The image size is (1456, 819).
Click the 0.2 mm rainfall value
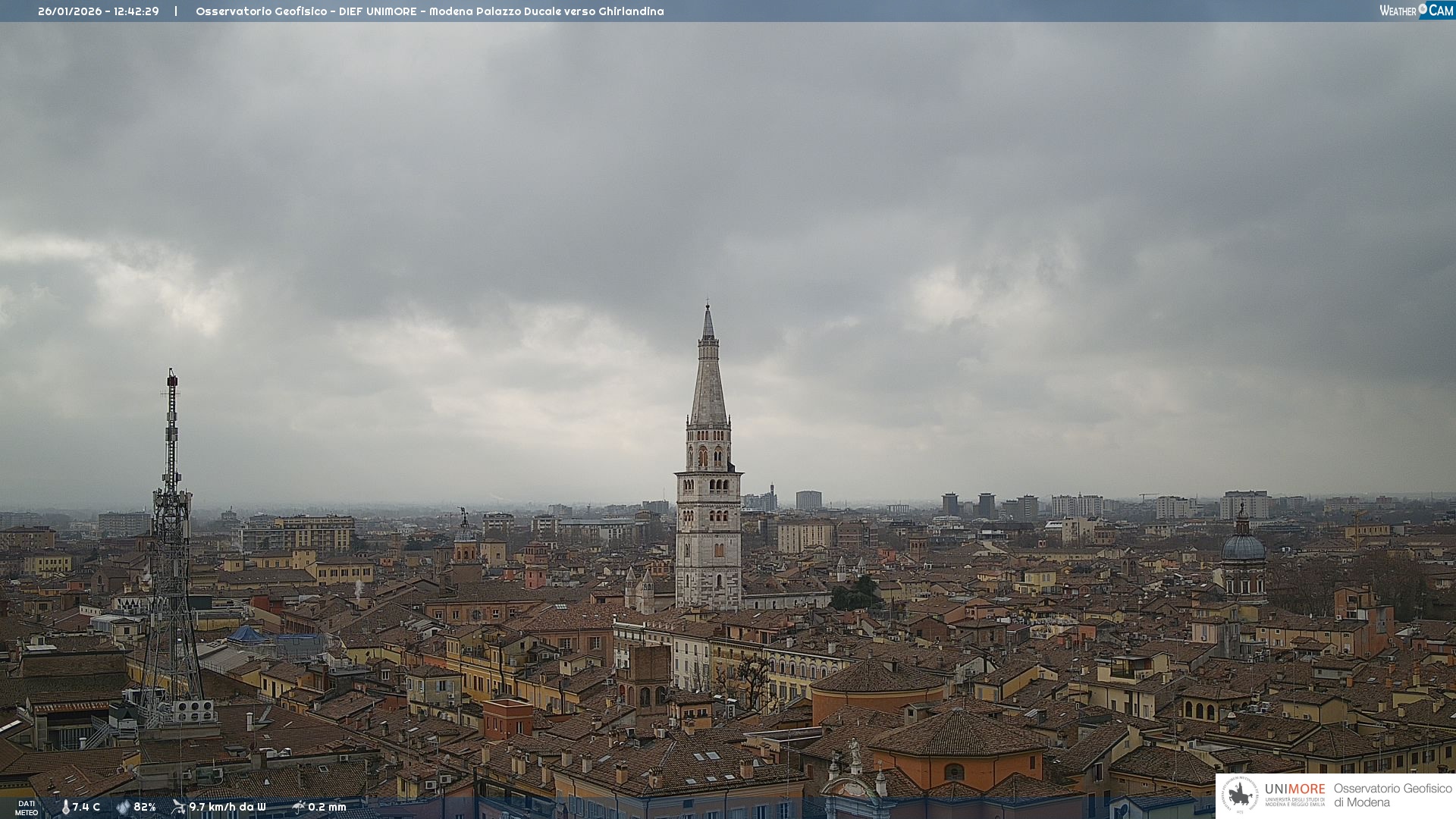click(327, 807)
